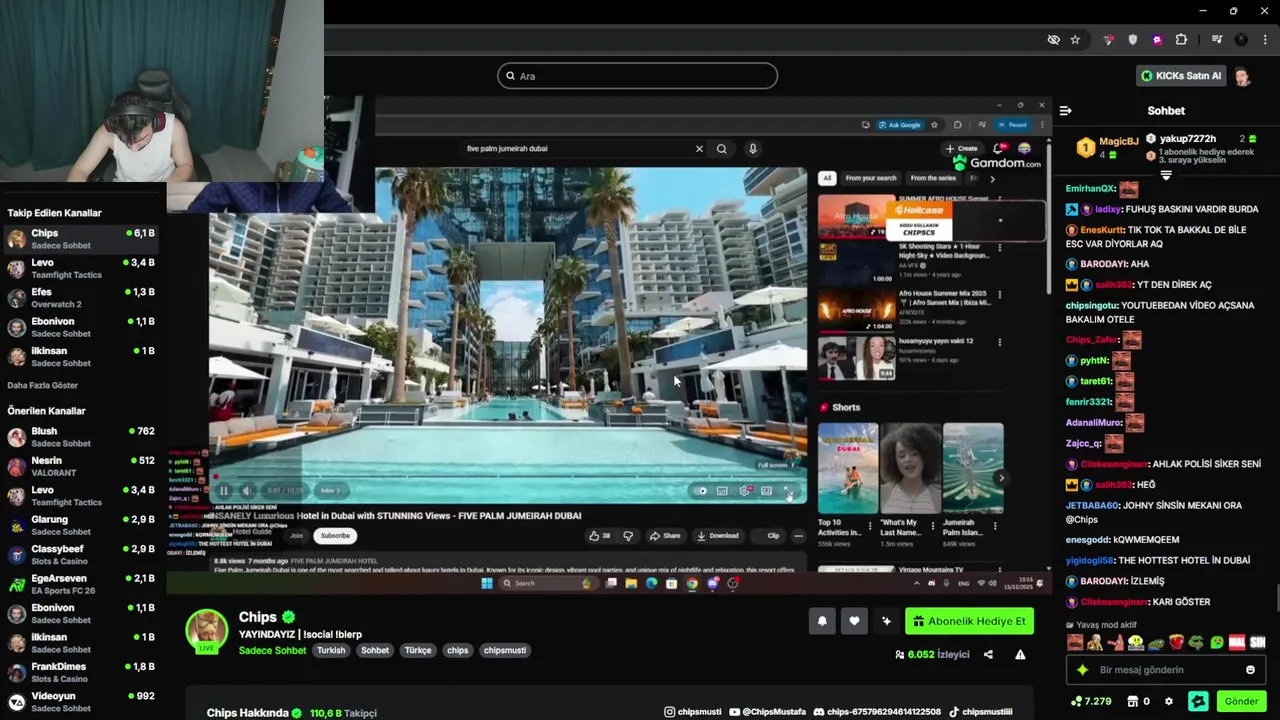Expand the gift leaderboard down arrow
This screenshot has width=1280, height=720.
1166,175
